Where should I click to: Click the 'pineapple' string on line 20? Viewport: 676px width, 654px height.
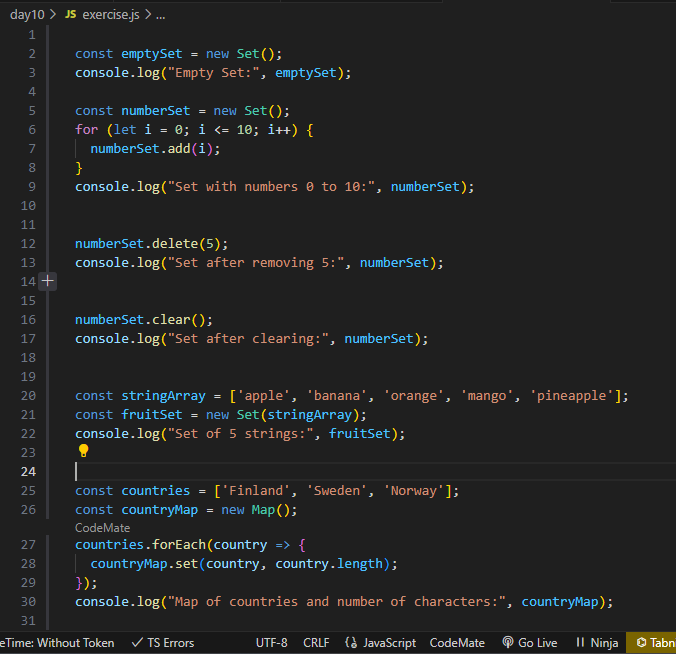tap(571, 396)
